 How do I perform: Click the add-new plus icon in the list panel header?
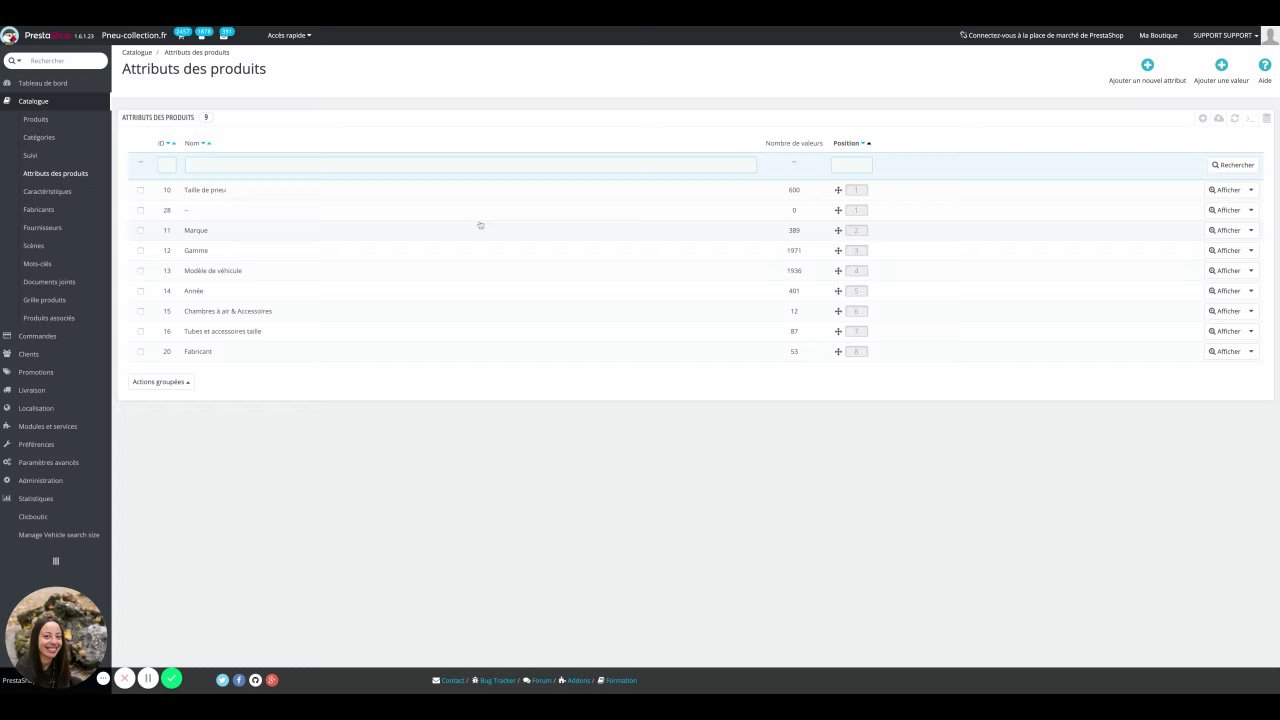click(x=1203, y=118)
